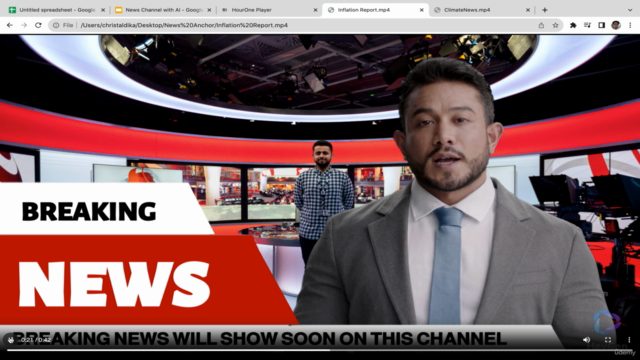This screenshot has height=360, width=640.
Task: Close the ClimateNews.mp4 tab
Action: tap(528, 10)
